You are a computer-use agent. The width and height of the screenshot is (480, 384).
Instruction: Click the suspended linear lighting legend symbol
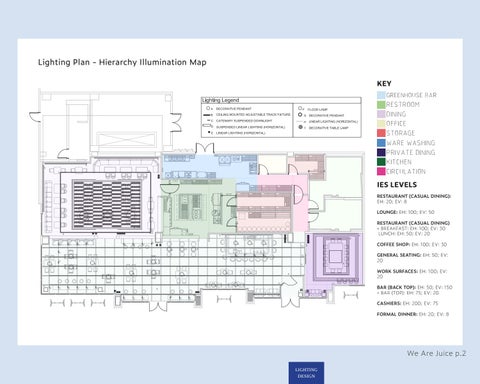(208, 126)
